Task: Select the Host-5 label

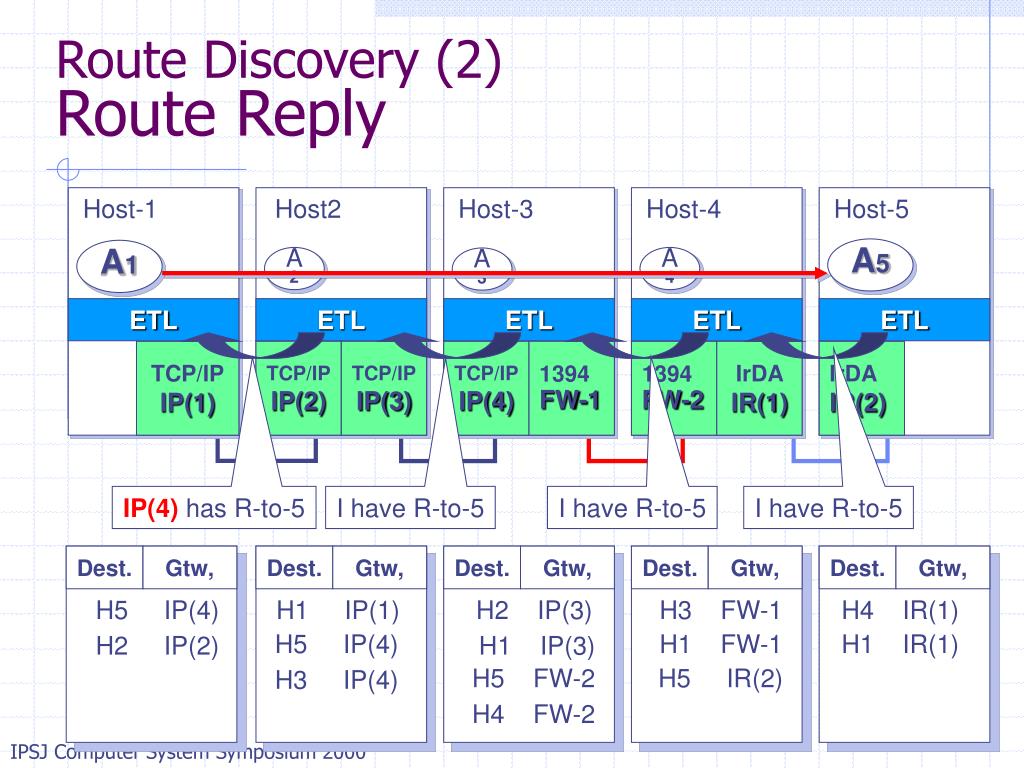Action: pos(871,210)
